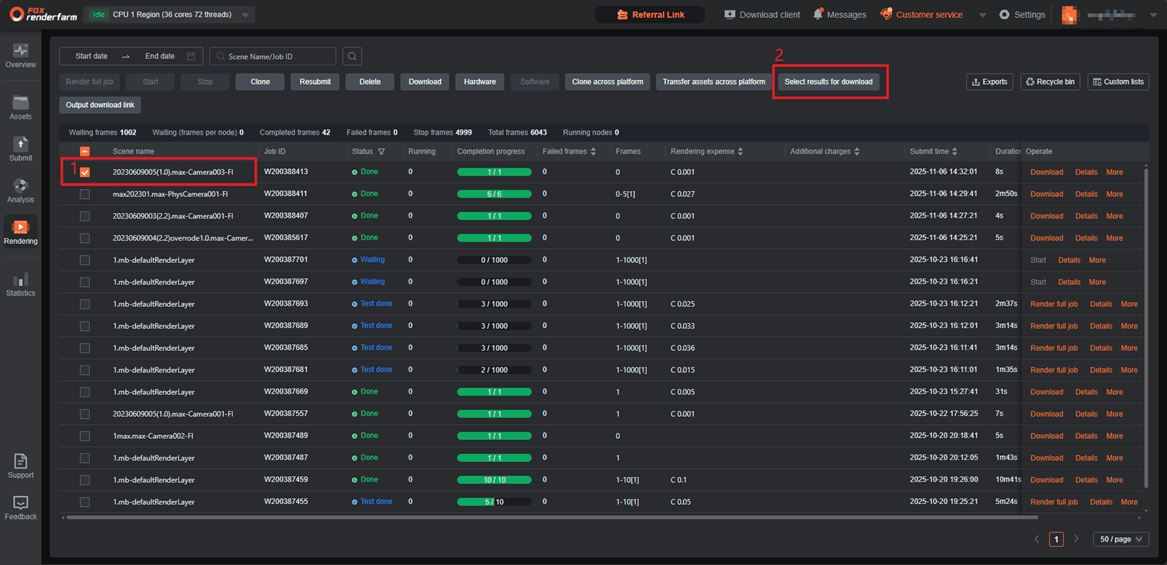The width and height of the screenshot is (1167, 565).
Task: Click the 6 / 6 completion progress bar
Action: [x=494, y=194]
